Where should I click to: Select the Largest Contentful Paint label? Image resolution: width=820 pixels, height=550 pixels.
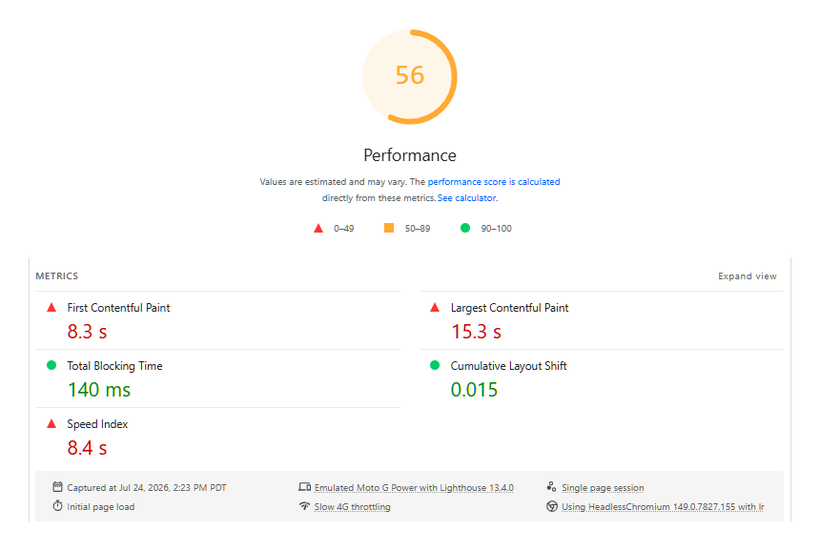(x=509, y=308)
